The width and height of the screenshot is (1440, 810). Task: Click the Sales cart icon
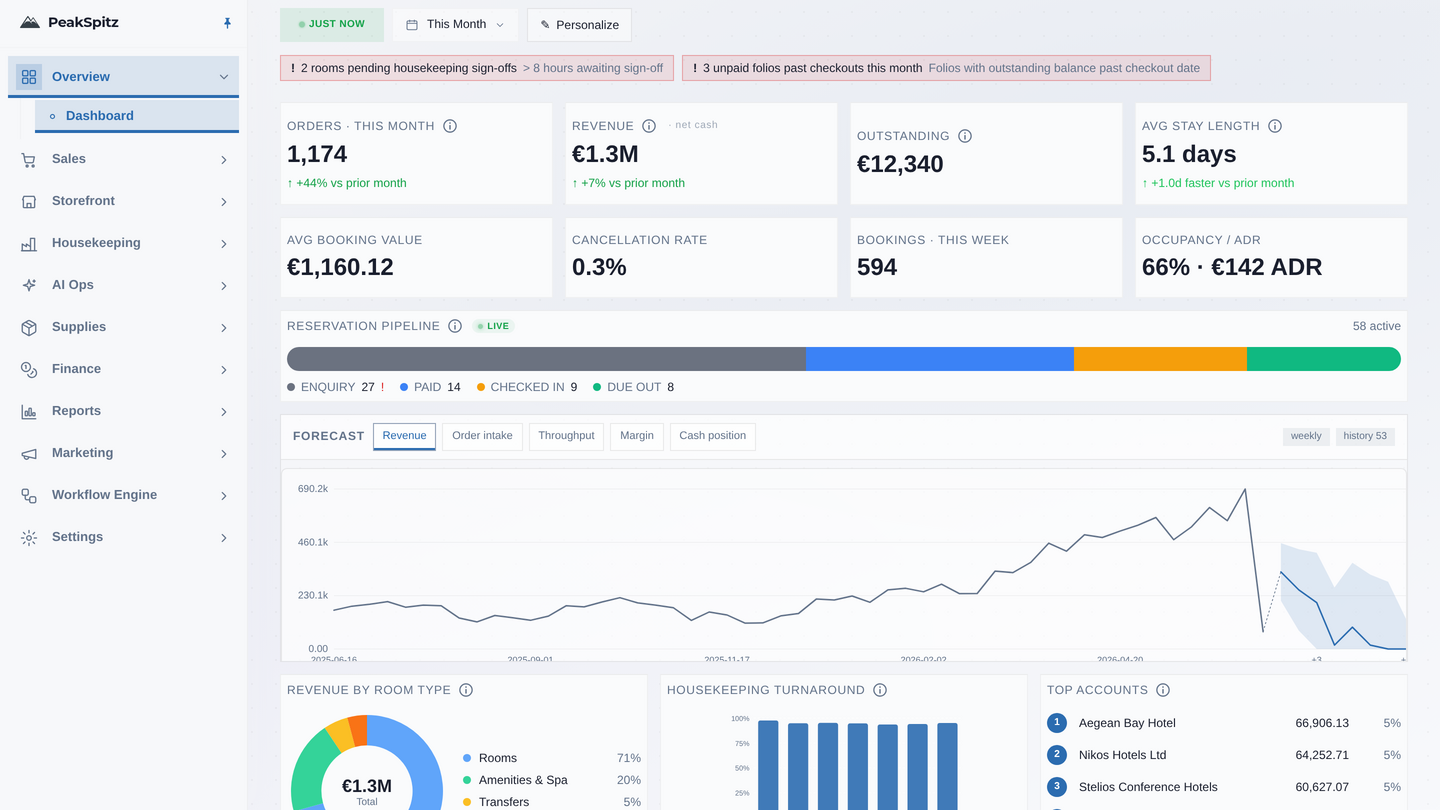click(x=29, y=159)
